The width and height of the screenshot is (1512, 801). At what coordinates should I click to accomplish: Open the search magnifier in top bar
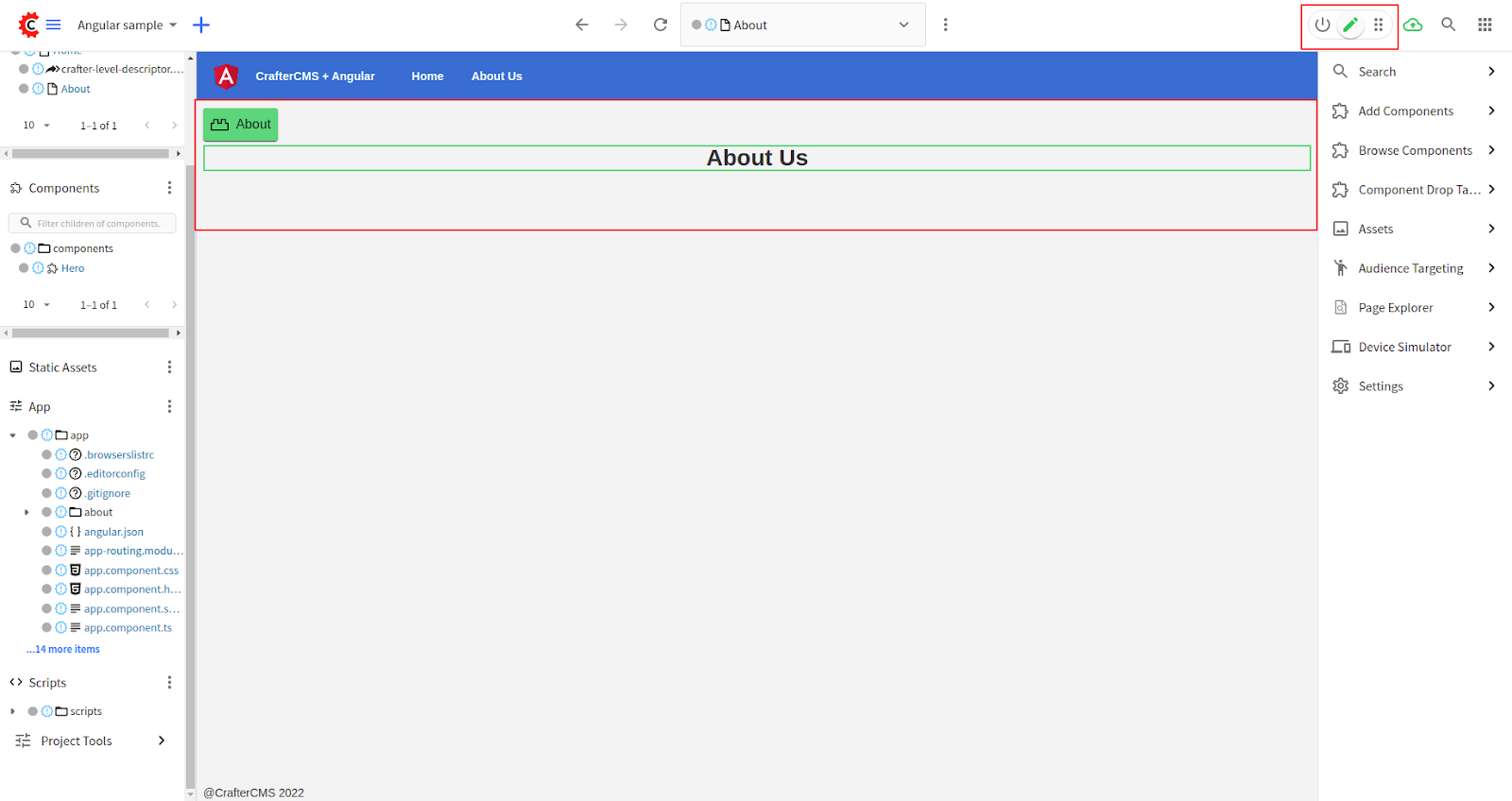pyautogui.click(x=1448, y=25)
